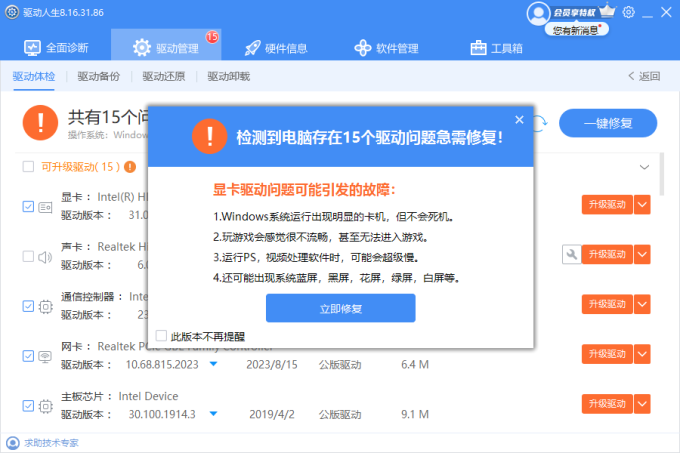
Task: Click the large orange alert icon beside 共有15个
Action: point(40,123)
